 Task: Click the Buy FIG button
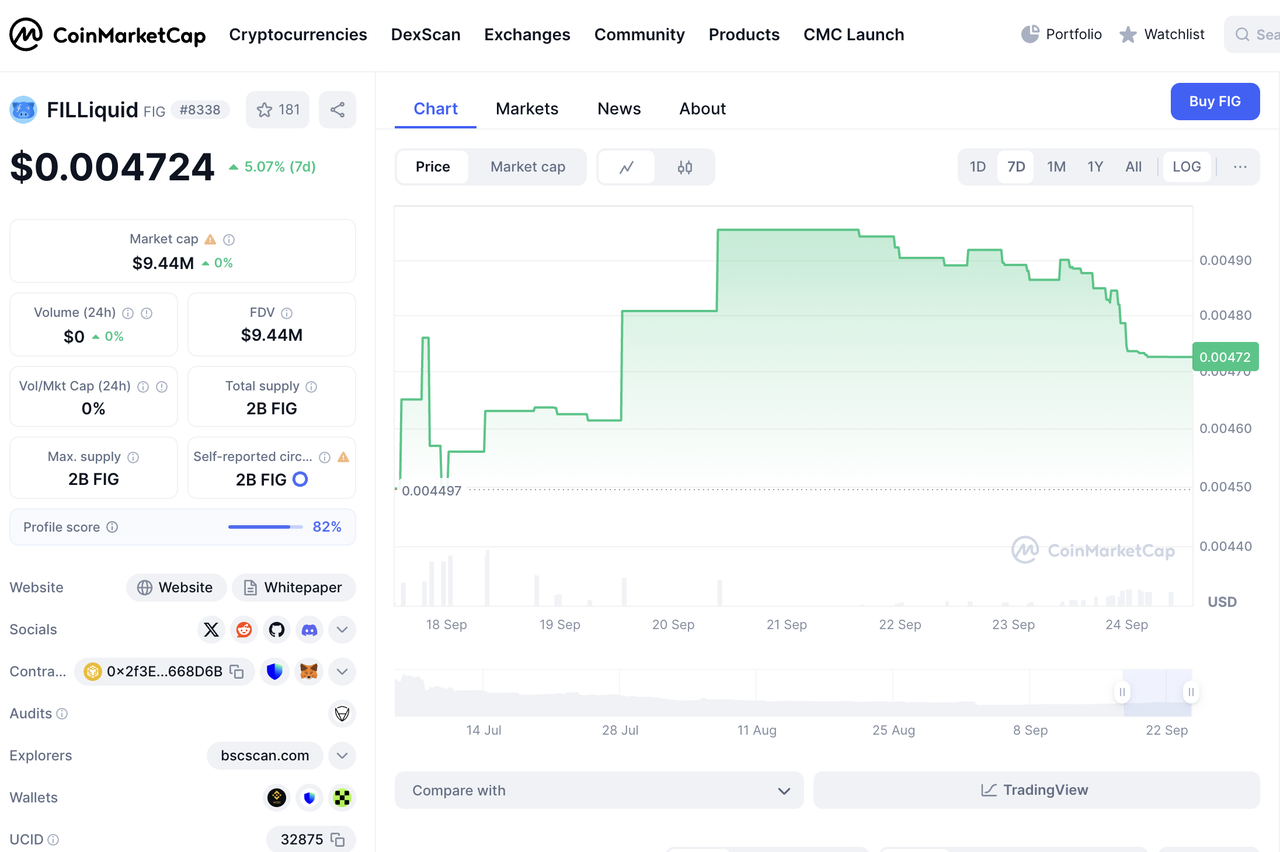pos(1215,102)
